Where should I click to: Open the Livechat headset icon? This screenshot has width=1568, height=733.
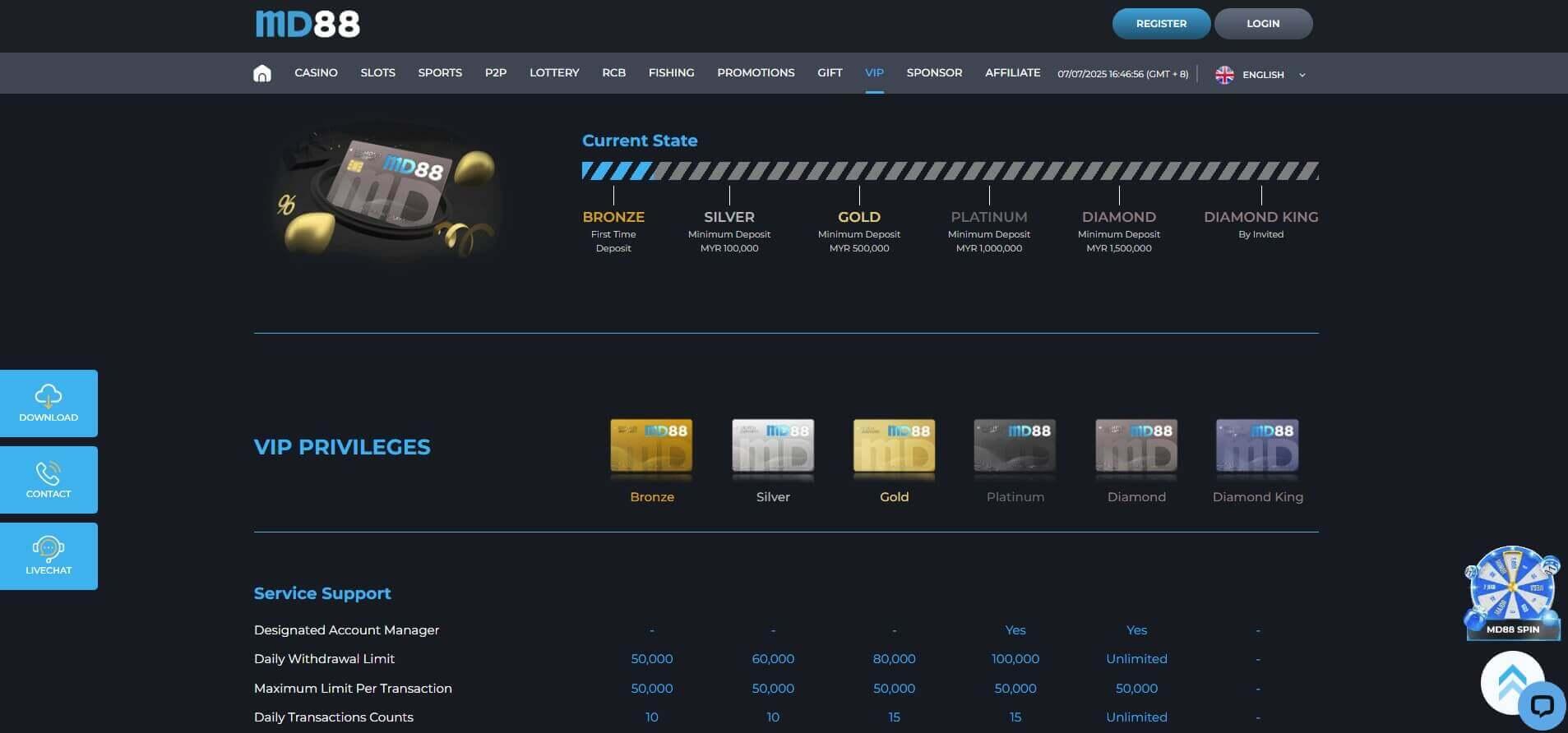[x=49, y=549]
